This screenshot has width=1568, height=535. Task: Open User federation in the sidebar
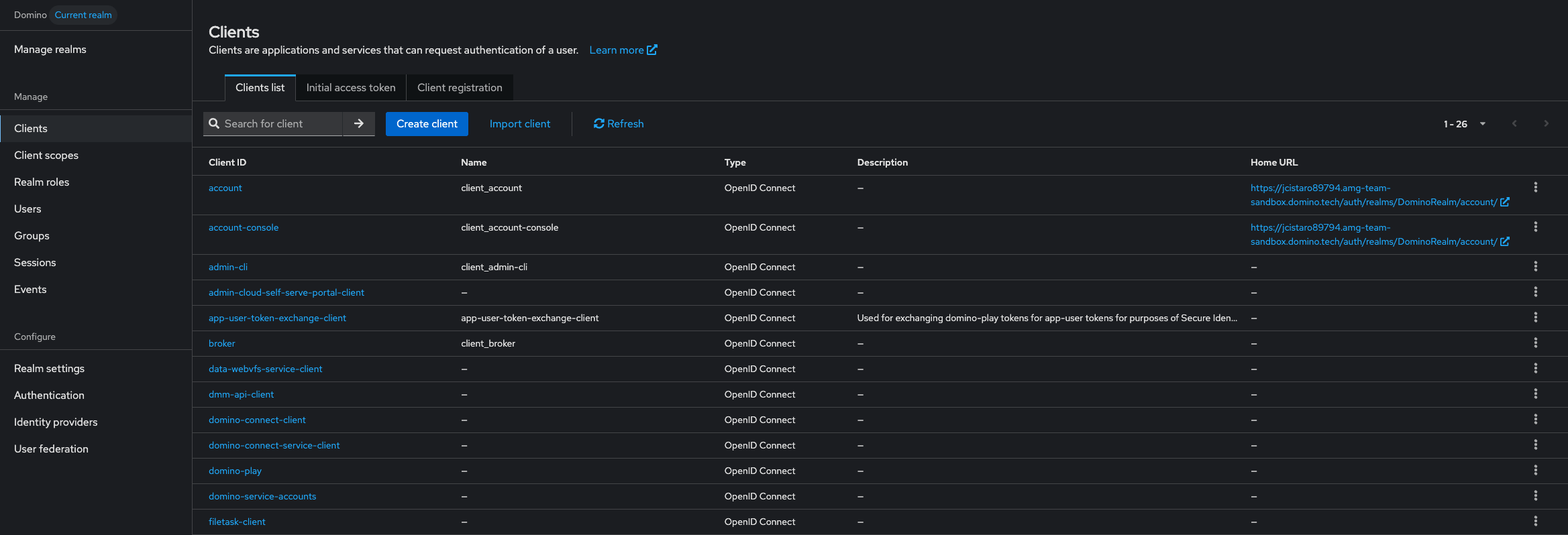[x=96, y=449]
